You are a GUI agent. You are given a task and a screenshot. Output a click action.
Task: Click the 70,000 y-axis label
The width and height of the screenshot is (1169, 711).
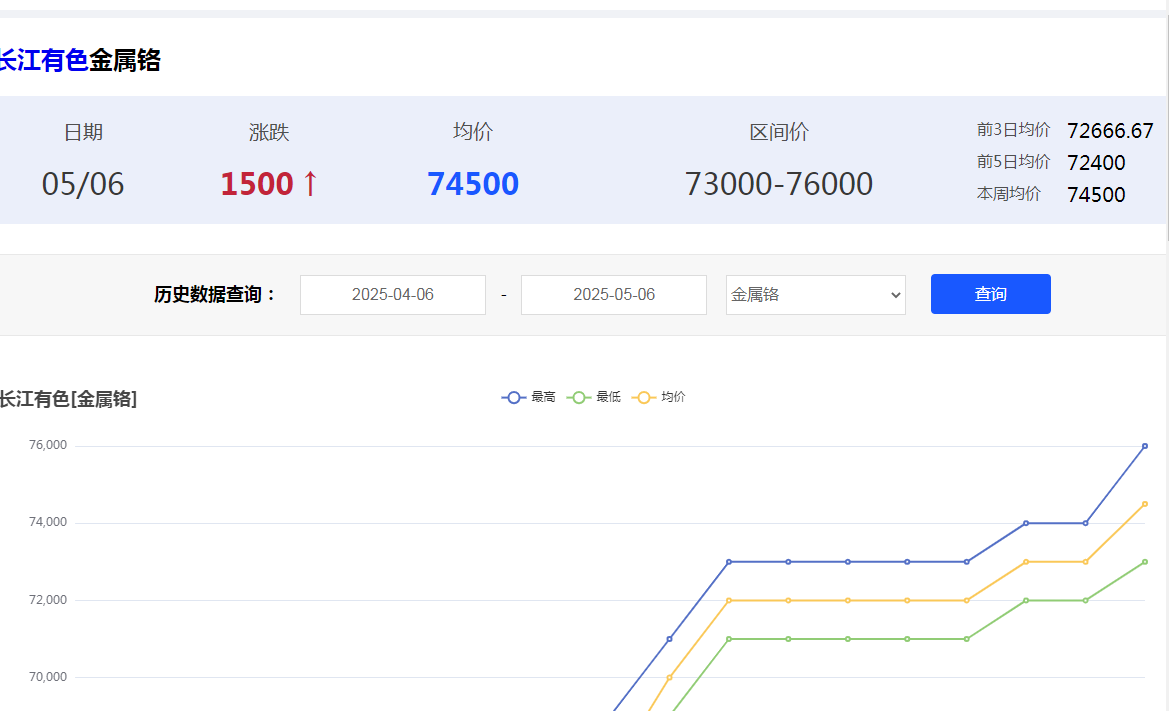pyautogui.click(x=48, y=677)
